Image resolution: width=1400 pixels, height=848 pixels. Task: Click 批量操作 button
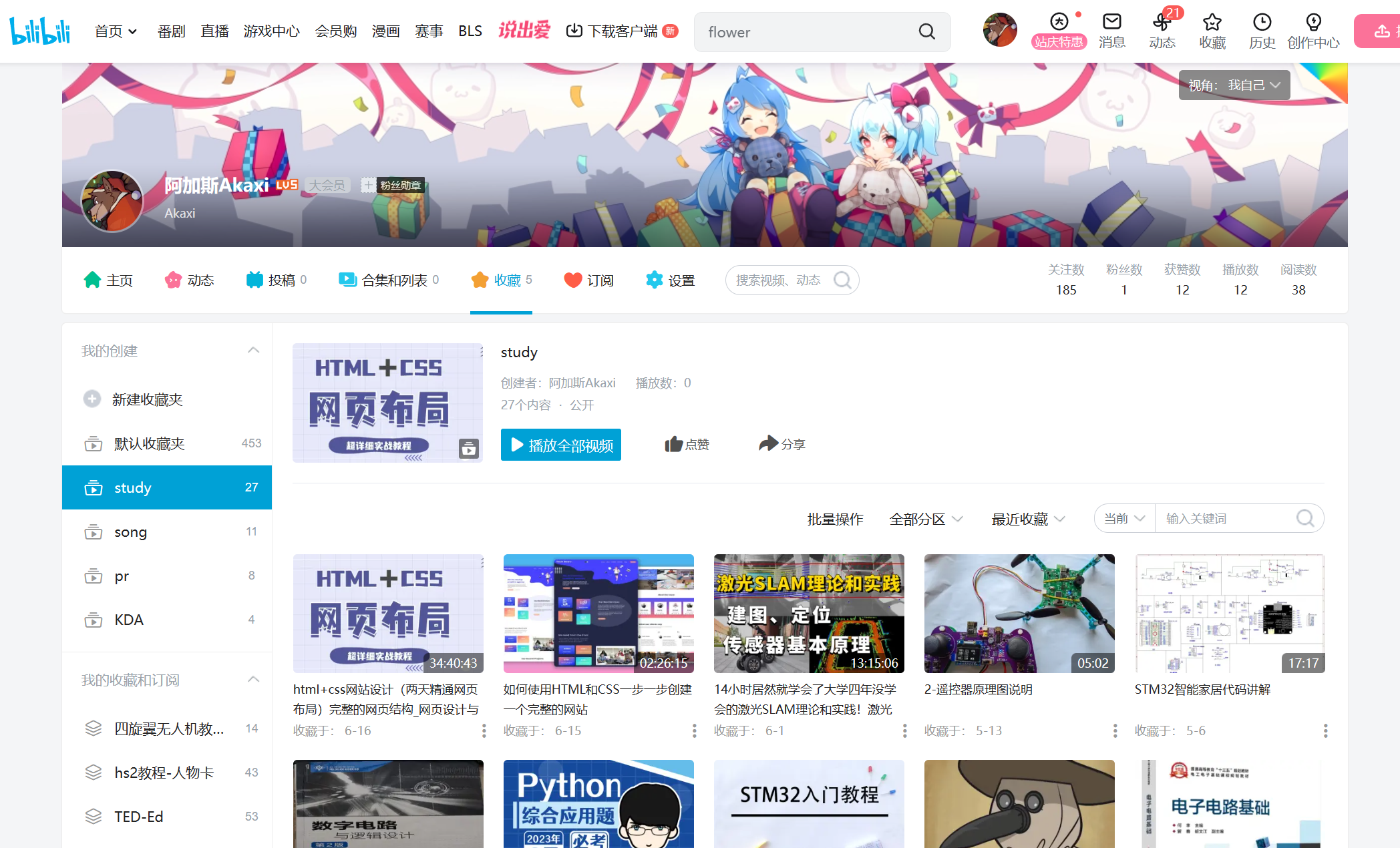[835, 519]
